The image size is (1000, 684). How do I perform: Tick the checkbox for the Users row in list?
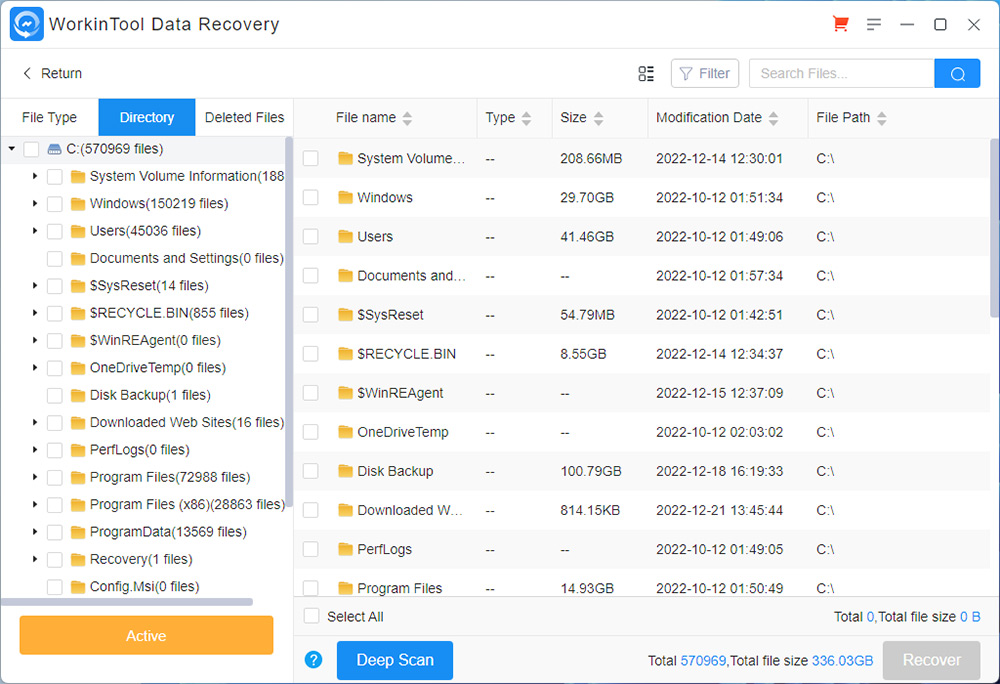click(x=311, y=236)
